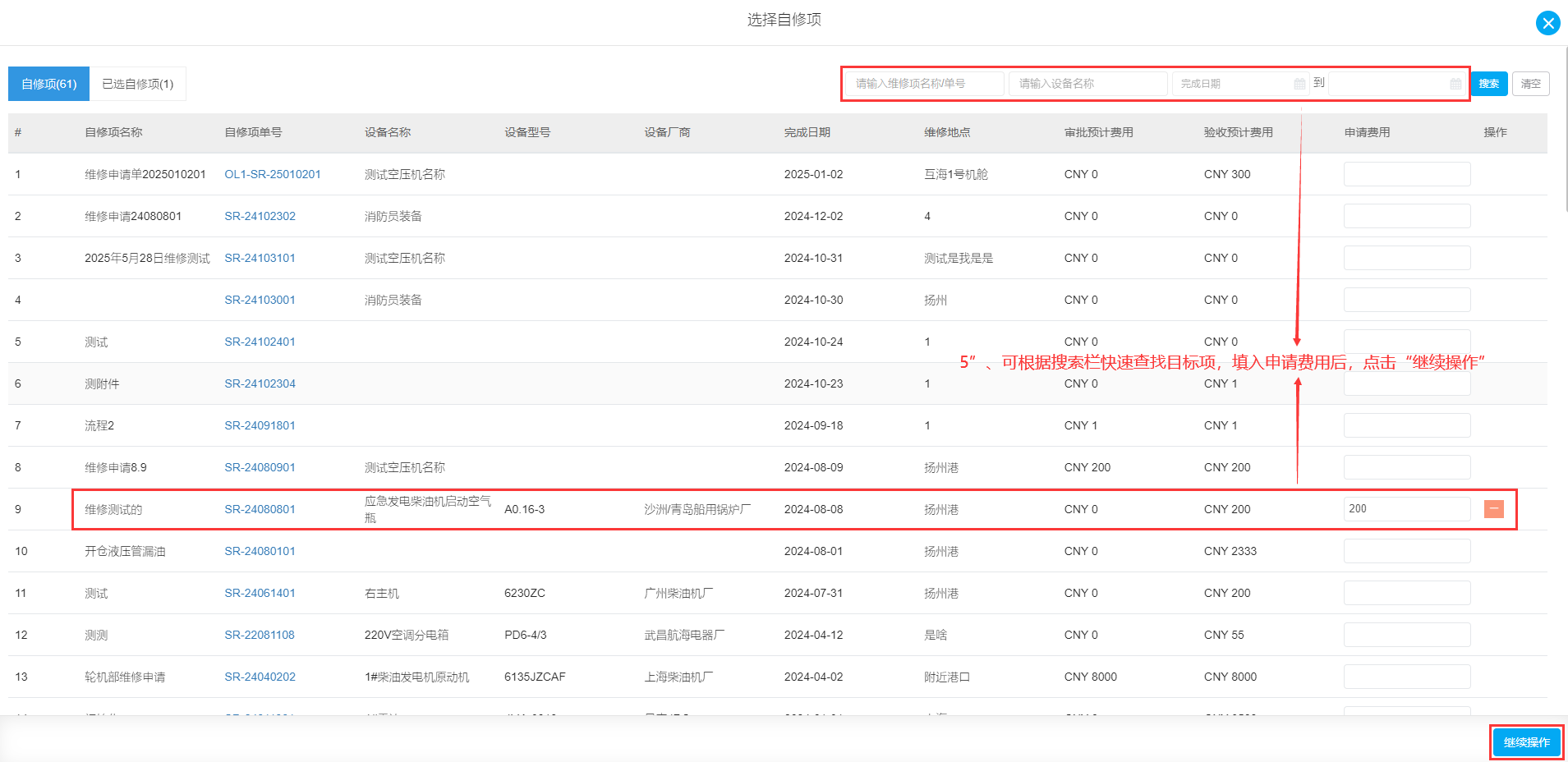Click the 自修项名称 column header
The image size is (1568, 762).
click(113, 132)
